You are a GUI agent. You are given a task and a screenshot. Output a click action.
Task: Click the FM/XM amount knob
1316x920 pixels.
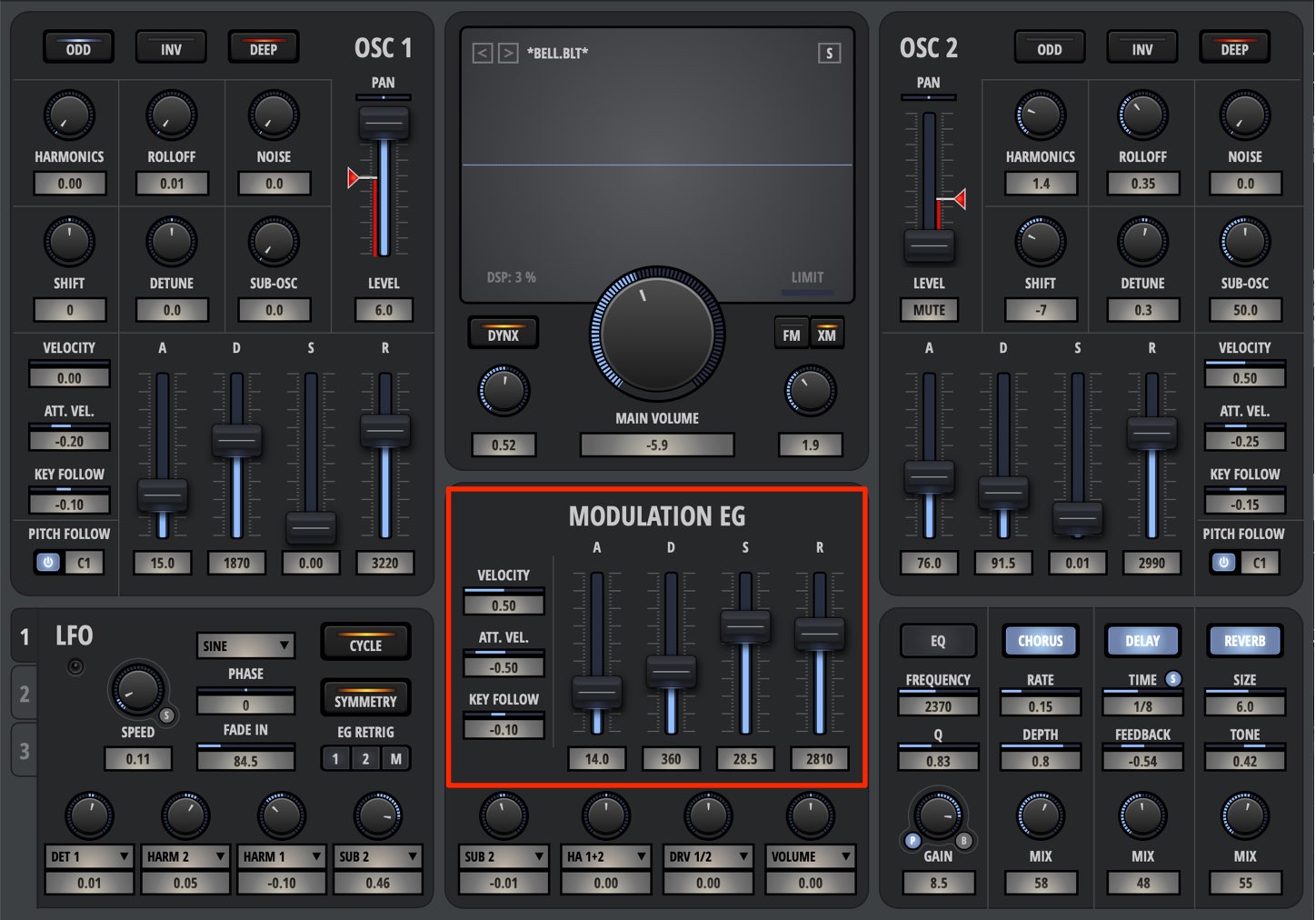click(x=810, y=391)
